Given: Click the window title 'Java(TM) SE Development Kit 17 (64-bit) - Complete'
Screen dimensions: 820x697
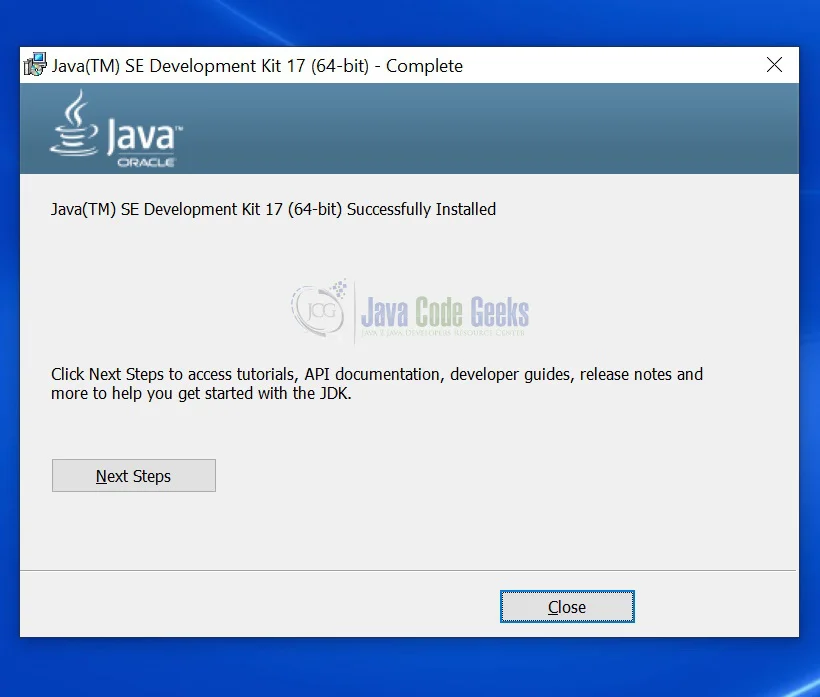Looking at the screenshot, I should (257, 66).
